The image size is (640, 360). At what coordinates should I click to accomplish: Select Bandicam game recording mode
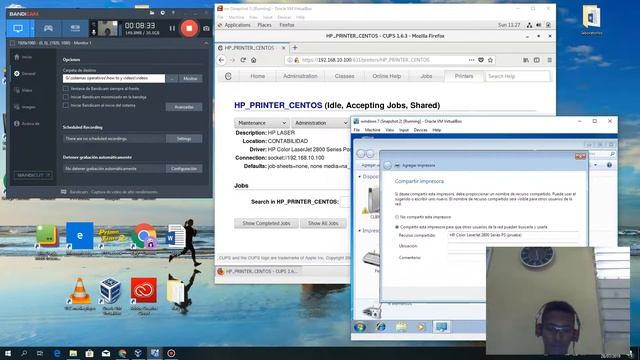click(48, 29)
